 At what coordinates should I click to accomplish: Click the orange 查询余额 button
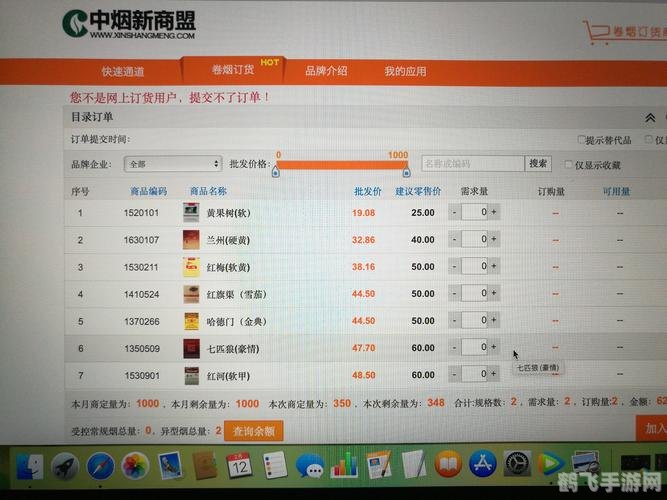point(254,431)
